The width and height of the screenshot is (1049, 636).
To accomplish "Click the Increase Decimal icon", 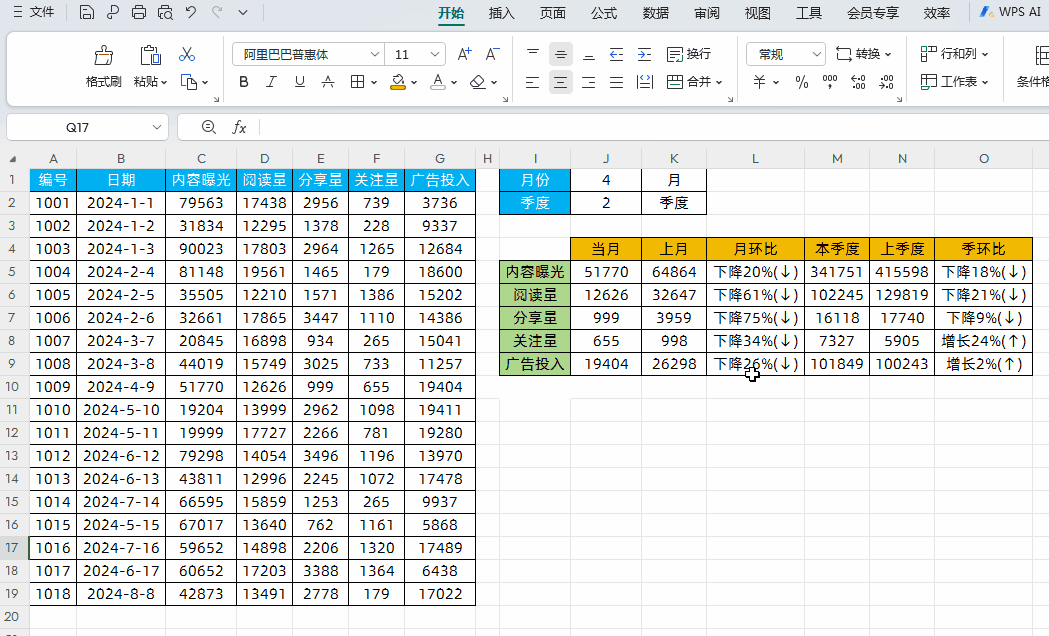I will 858,82.
